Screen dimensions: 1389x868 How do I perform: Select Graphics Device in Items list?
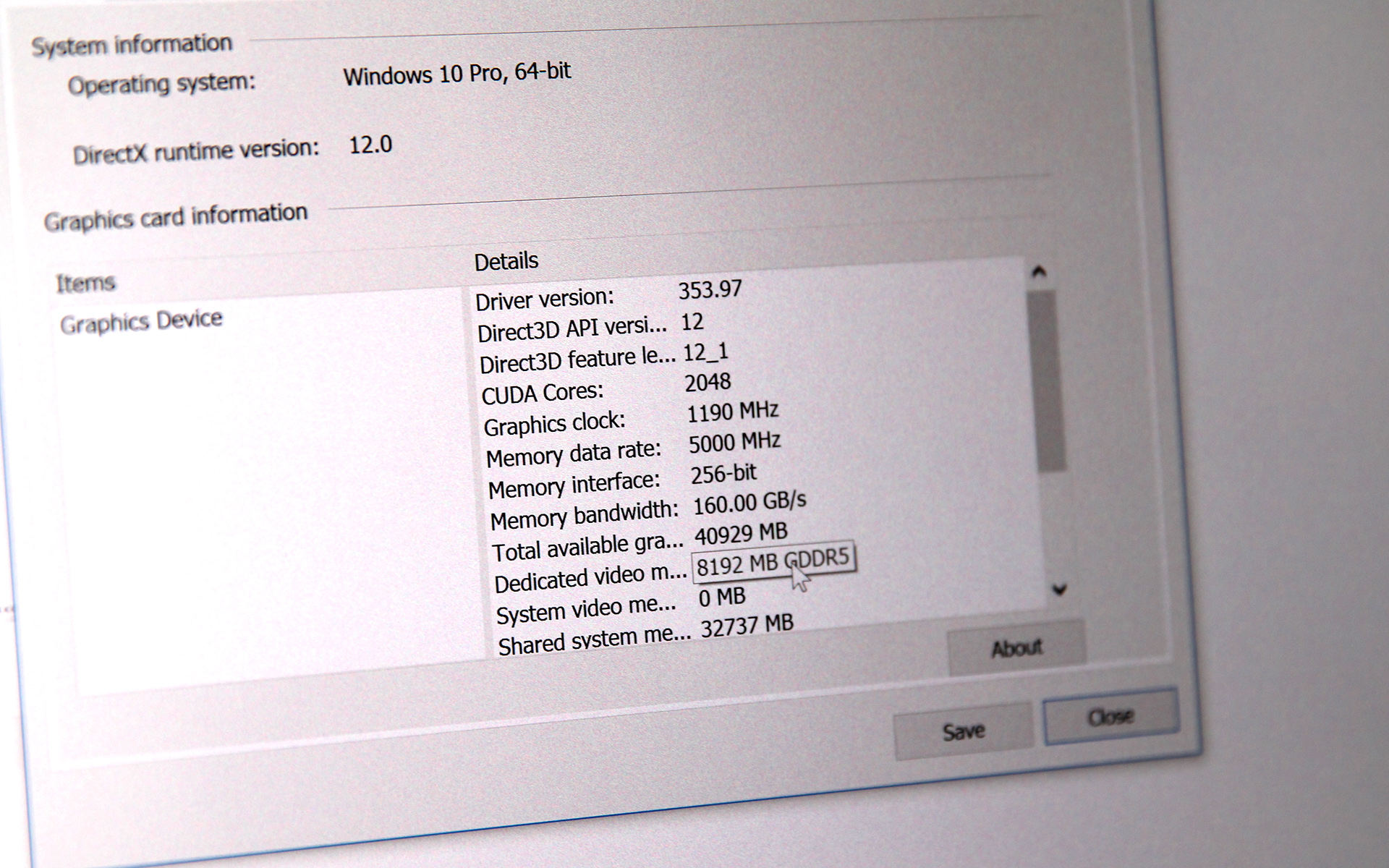141,322
